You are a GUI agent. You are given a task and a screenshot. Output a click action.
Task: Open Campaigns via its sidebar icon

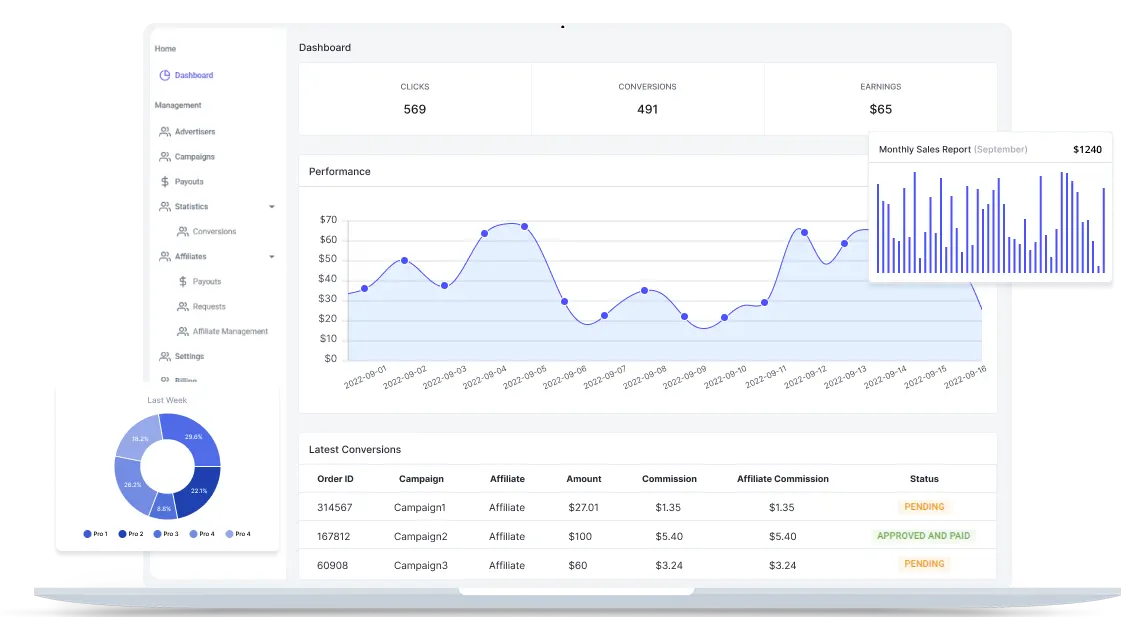click(164, 156)
